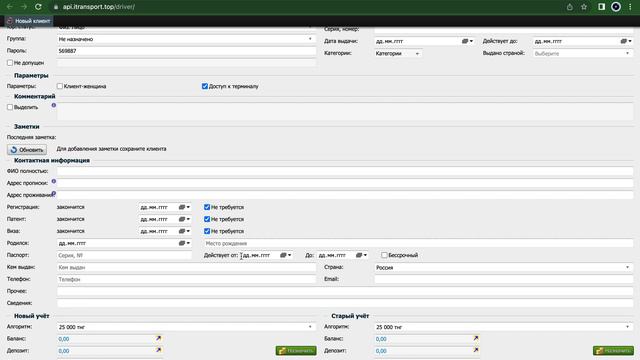Open calendar icon in Виза row
640x360 pixels.
pyautogui.click(x=184, y=231)
